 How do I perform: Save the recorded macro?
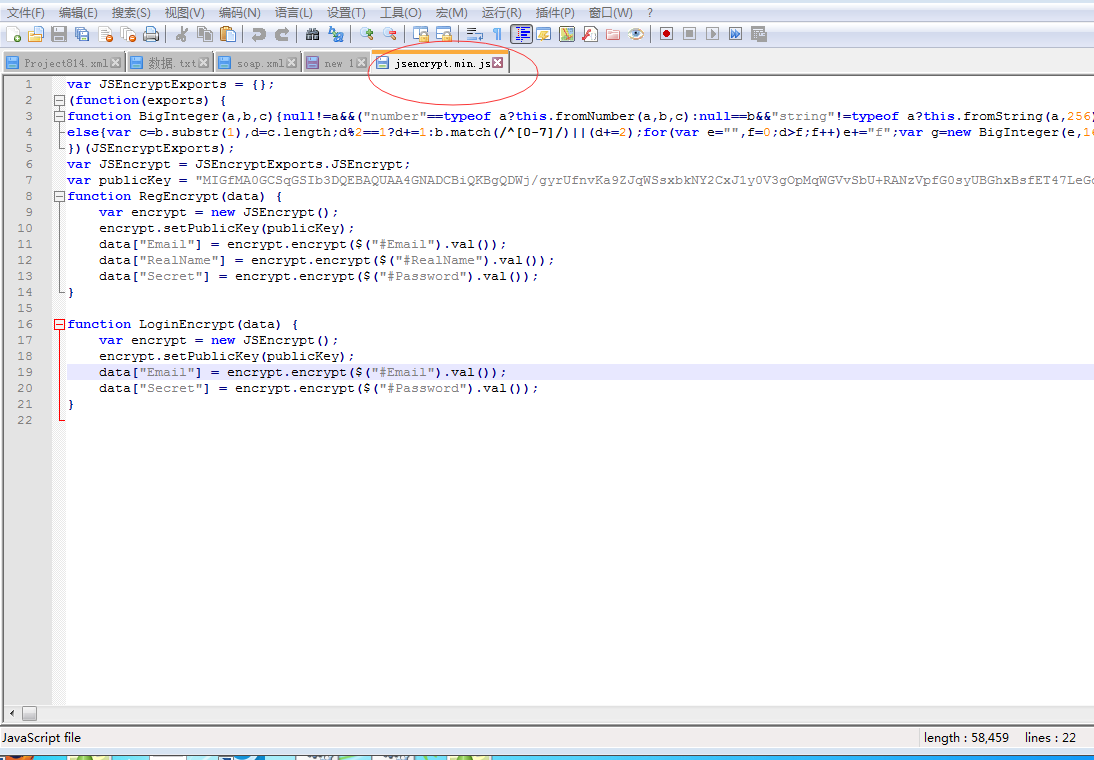point(758,33)
